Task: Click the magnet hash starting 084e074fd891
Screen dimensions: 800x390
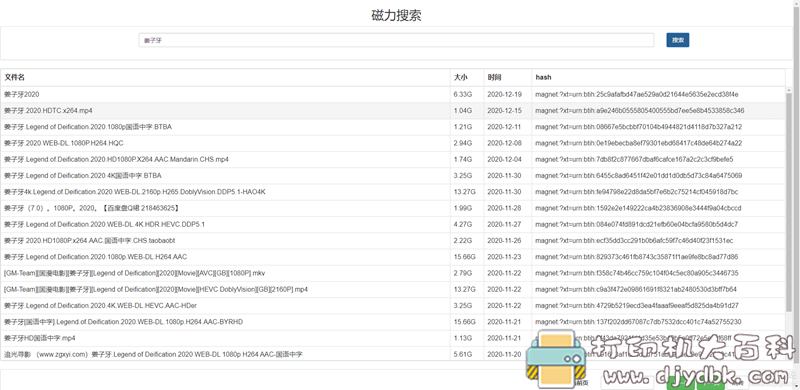Action: (637, 225)
